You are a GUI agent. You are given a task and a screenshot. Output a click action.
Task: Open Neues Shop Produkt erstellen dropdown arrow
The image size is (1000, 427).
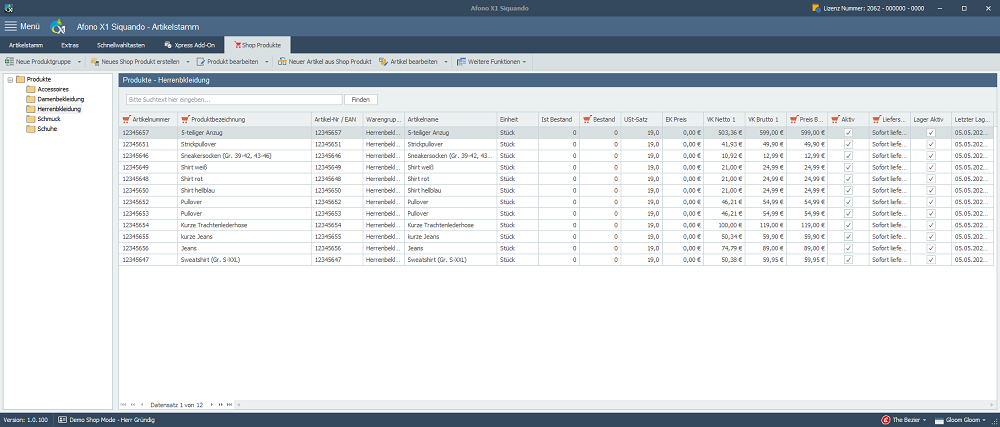coord(188,62)
